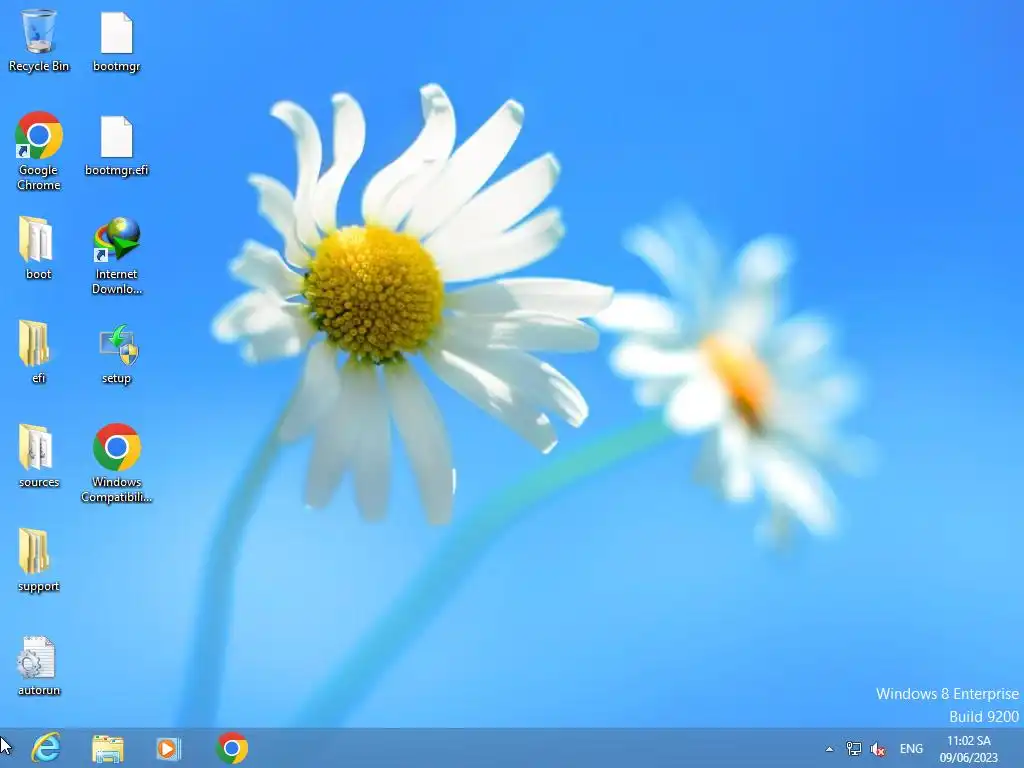Open Chrome from the taskbar
Viewport: 1024px width, 768px height.
(232, 748)
